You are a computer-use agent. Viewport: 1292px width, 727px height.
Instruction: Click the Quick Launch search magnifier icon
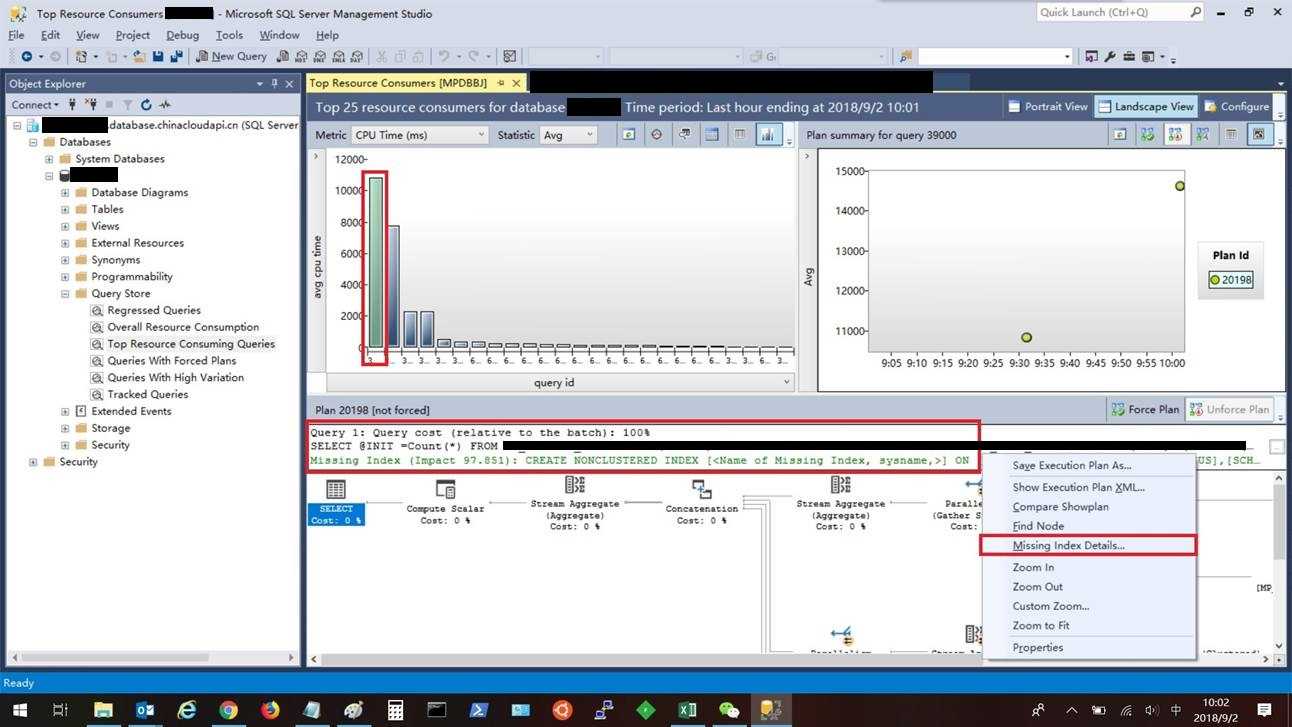tap(1196, 12)
